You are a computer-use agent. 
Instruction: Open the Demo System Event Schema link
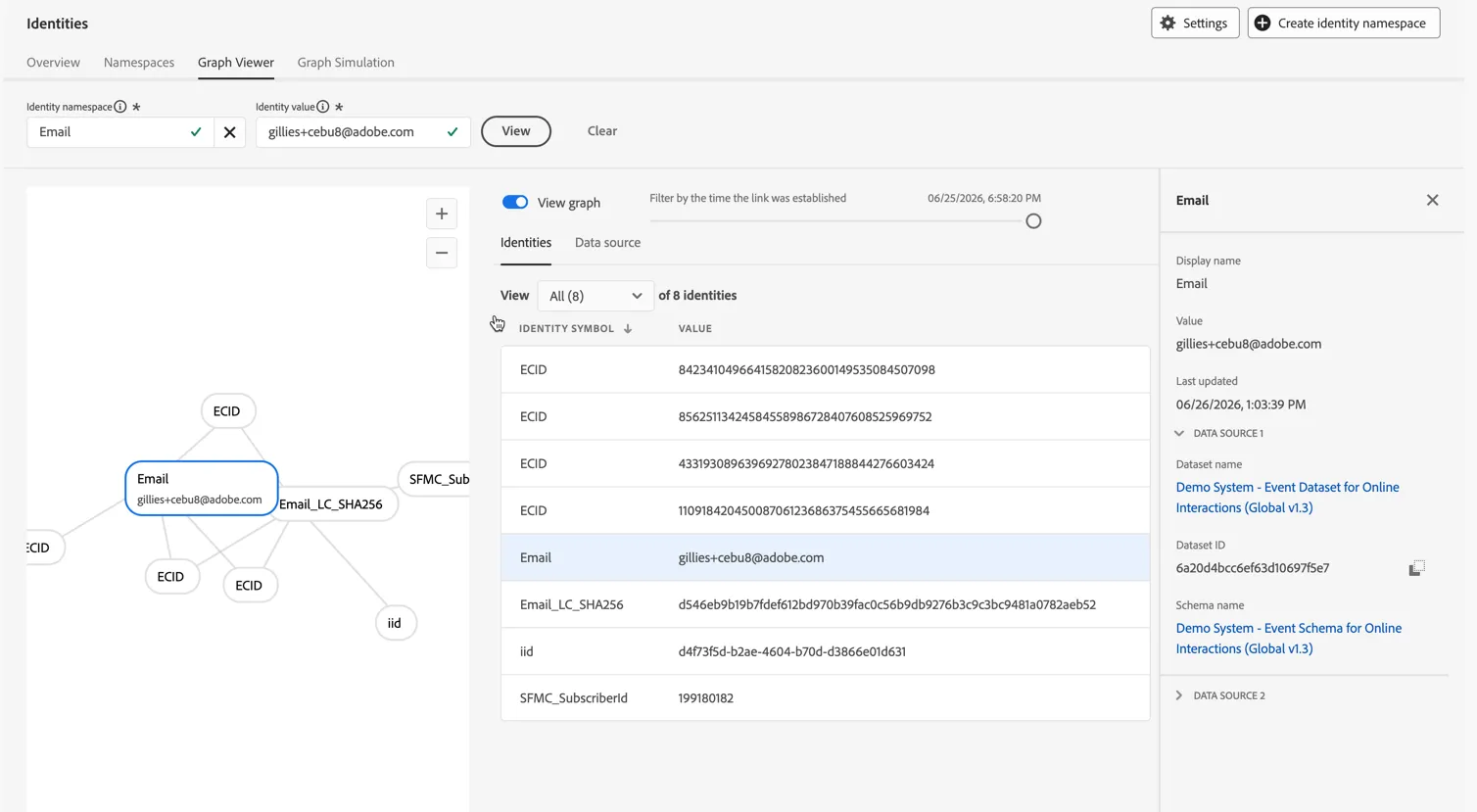click(x=1289, y=639)
